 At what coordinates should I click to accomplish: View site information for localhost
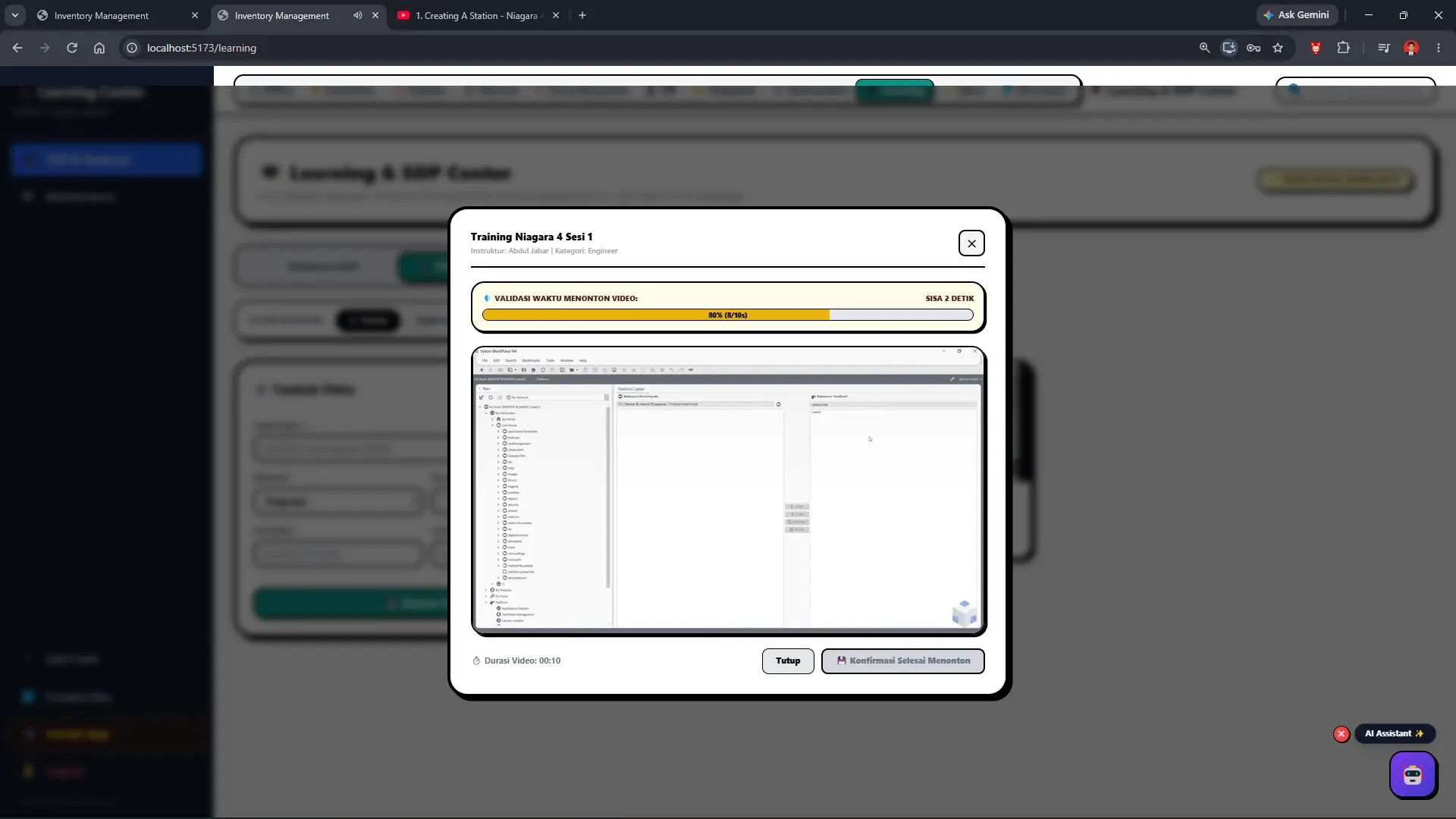[x=132, y=48]
